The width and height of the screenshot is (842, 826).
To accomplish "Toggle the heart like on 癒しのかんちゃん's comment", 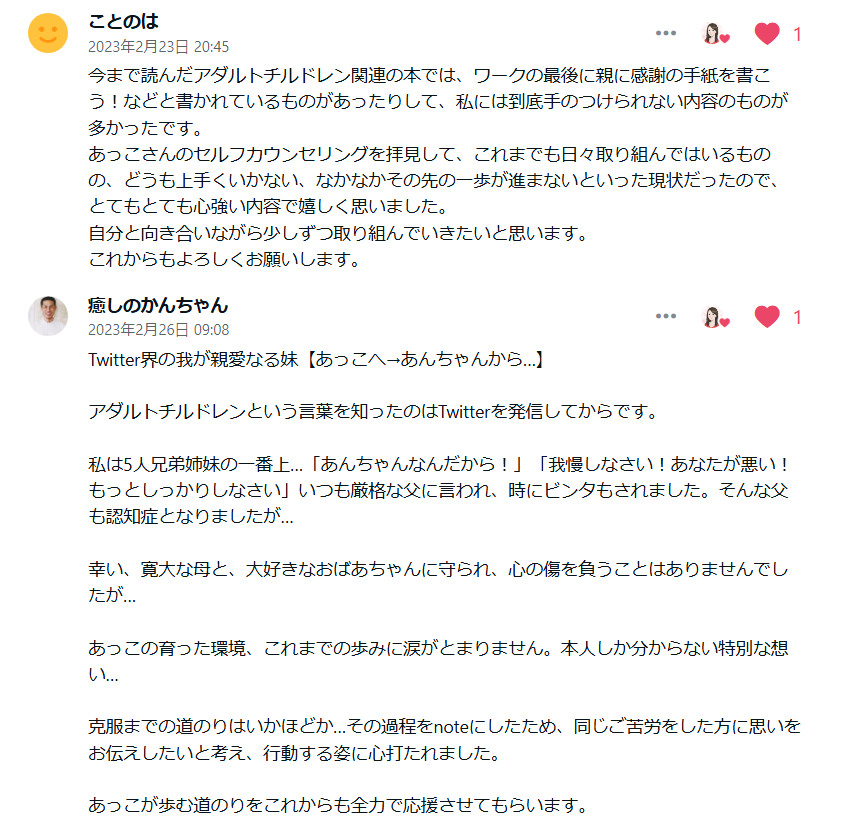I will pyautogui.click(x=767, y=317).
